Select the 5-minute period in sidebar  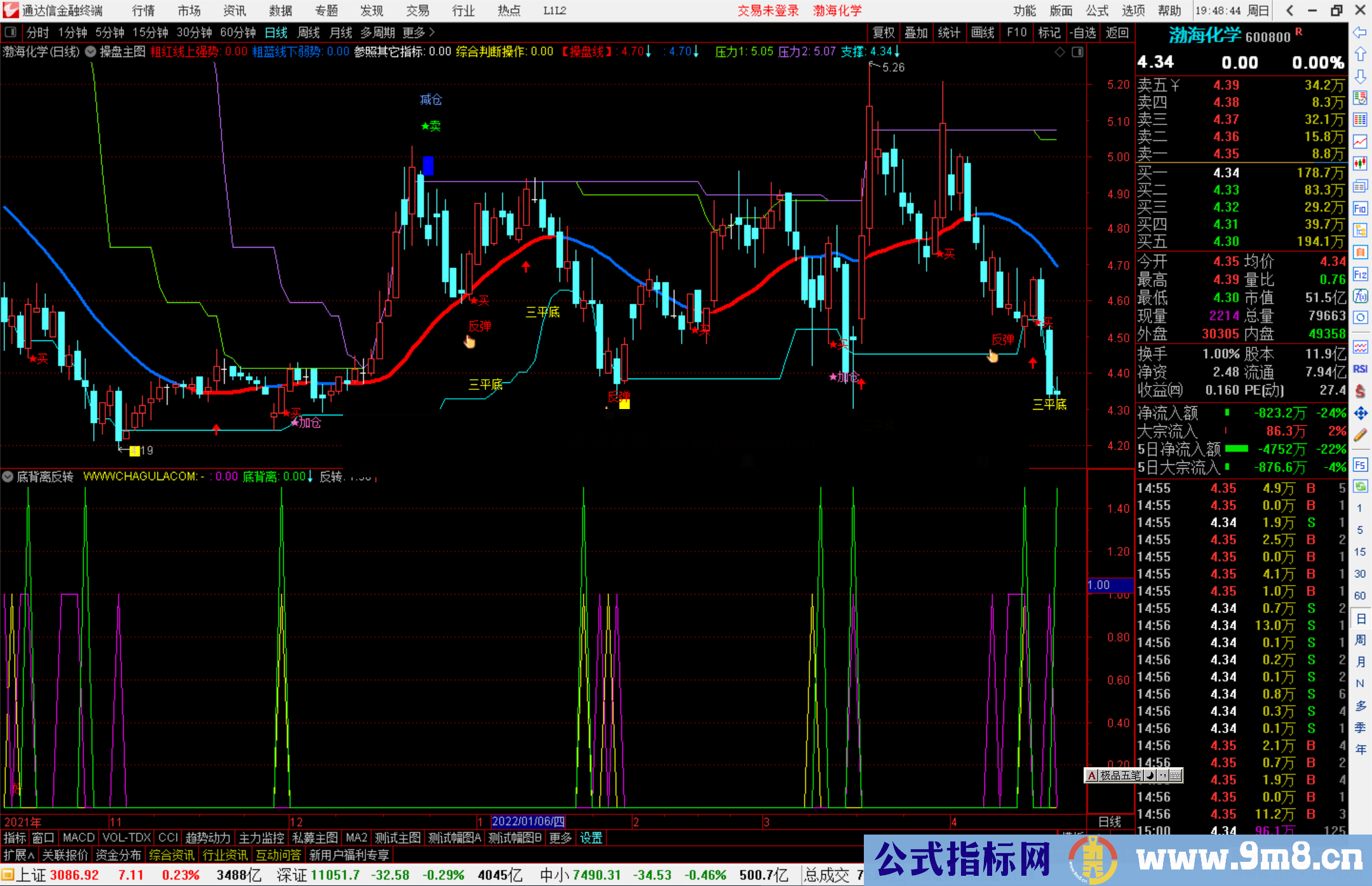[x=1359, y=530]
